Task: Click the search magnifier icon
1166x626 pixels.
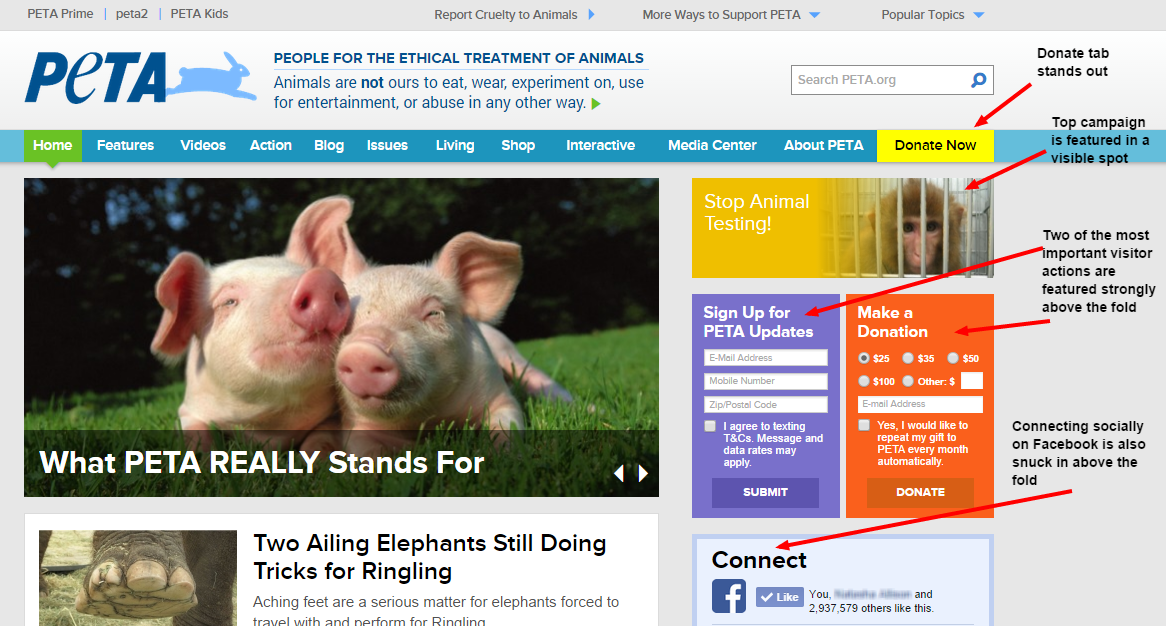Action: pos(979,80)
